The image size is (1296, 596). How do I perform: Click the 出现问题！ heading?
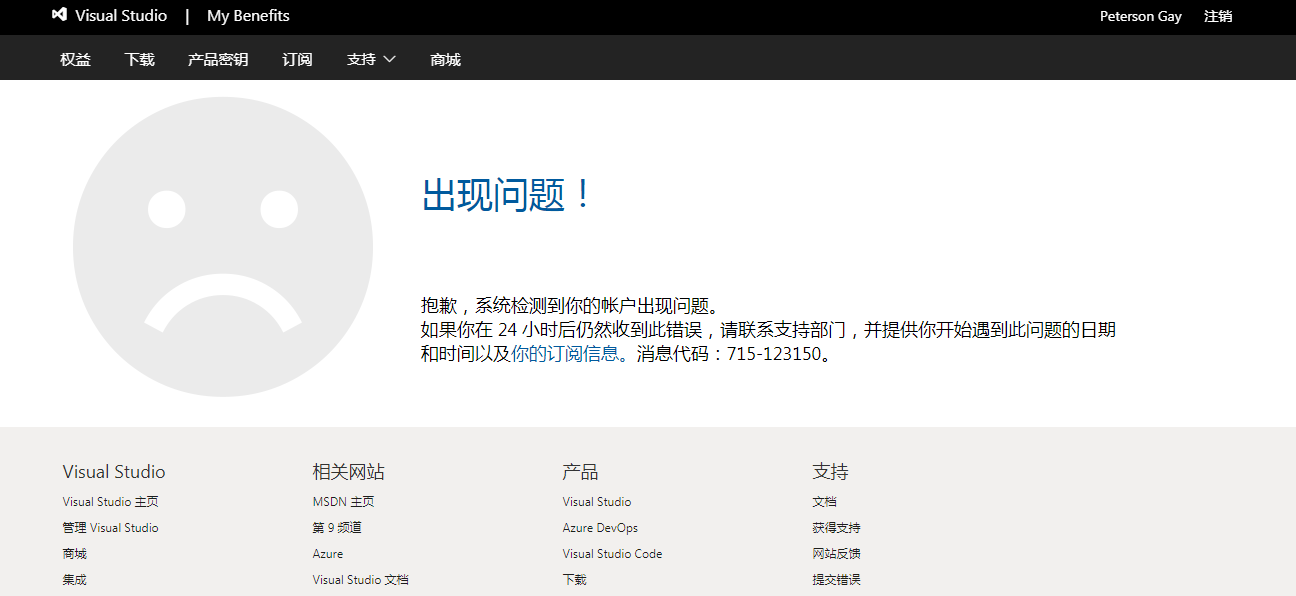508,194
